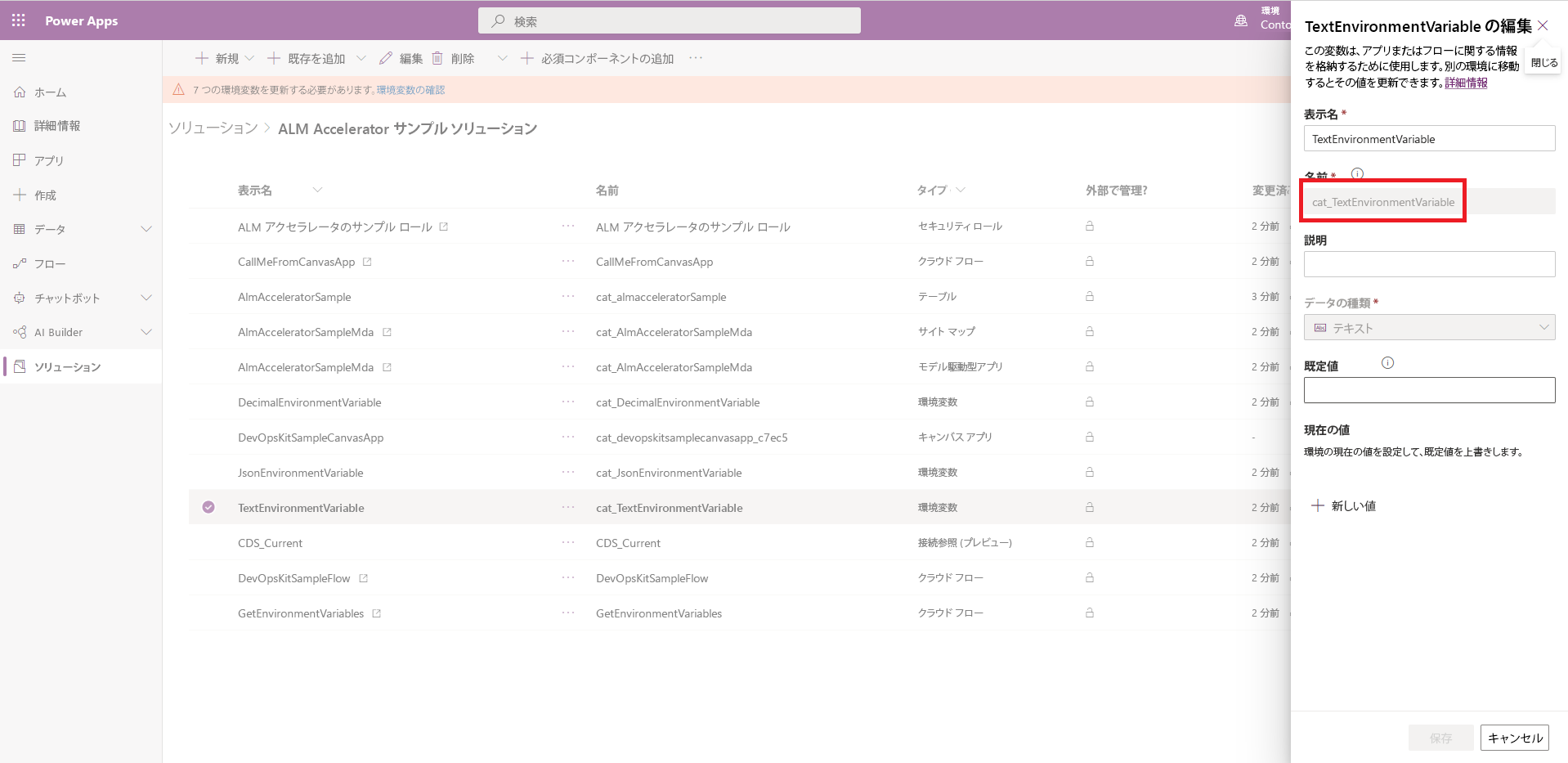Screen dimensions: 1568x763
Task: Click the warning triangle icon in banner
Action: pos(179,89)
